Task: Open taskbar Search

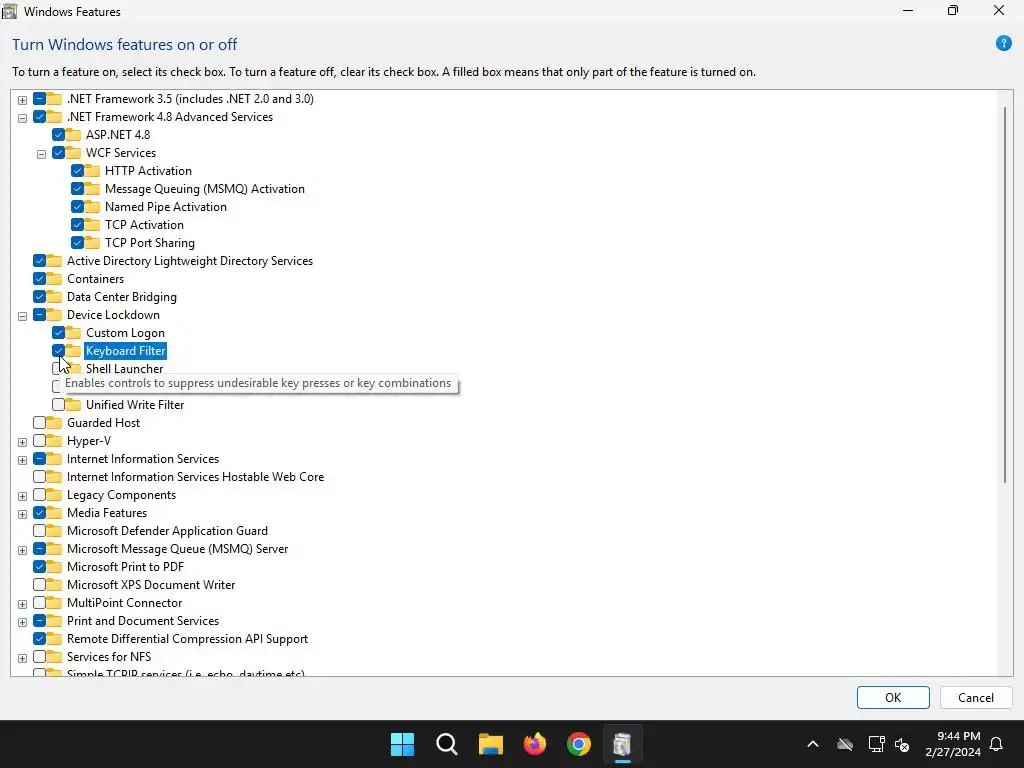Action: tap(447, 744)
